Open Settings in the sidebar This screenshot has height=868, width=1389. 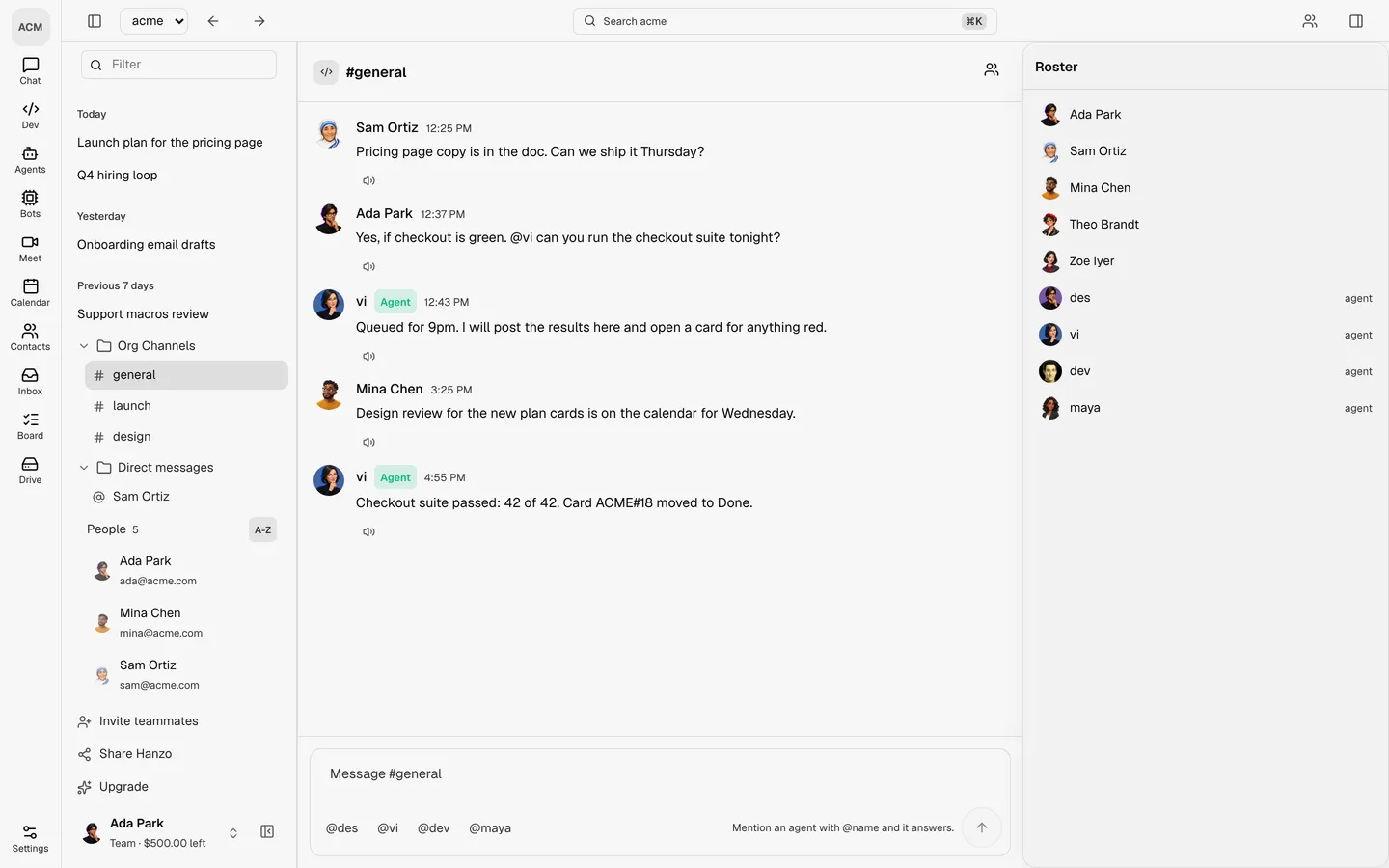pyautogui.click(x=30, y=838)
